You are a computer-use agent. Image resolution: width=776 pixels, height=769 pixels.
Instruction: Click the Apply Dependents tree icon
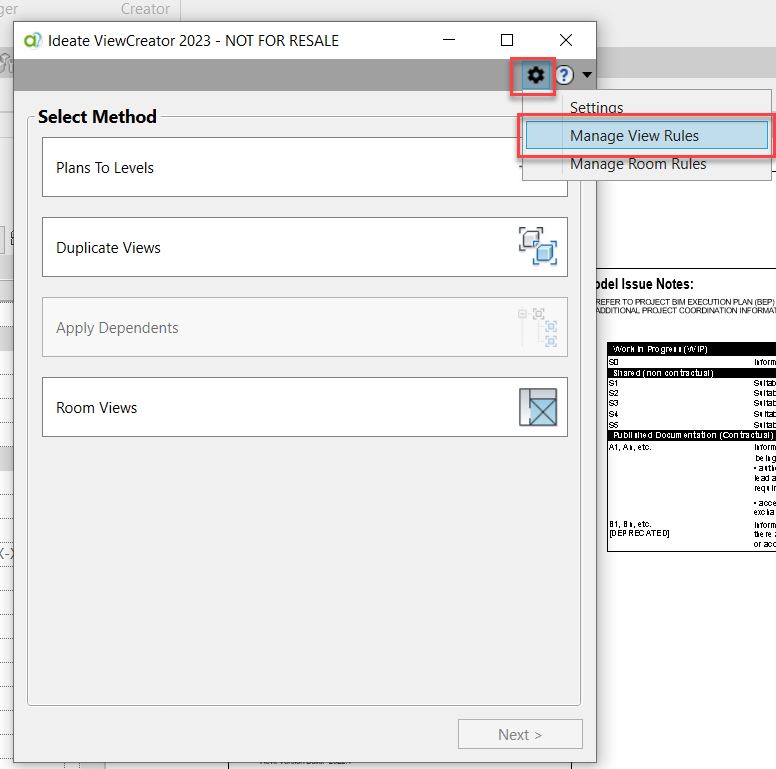[x=538, y=327]
